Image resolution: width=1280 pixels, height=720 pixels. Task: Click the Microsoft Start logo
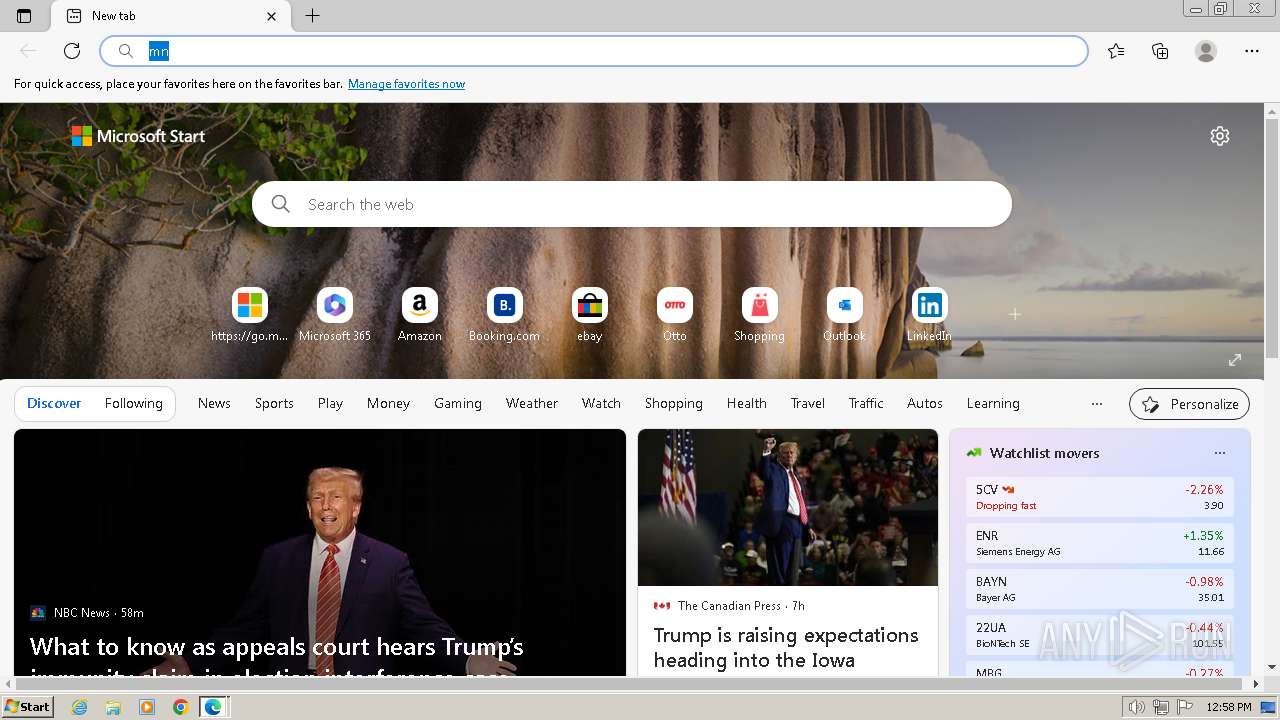click(138, 136)
